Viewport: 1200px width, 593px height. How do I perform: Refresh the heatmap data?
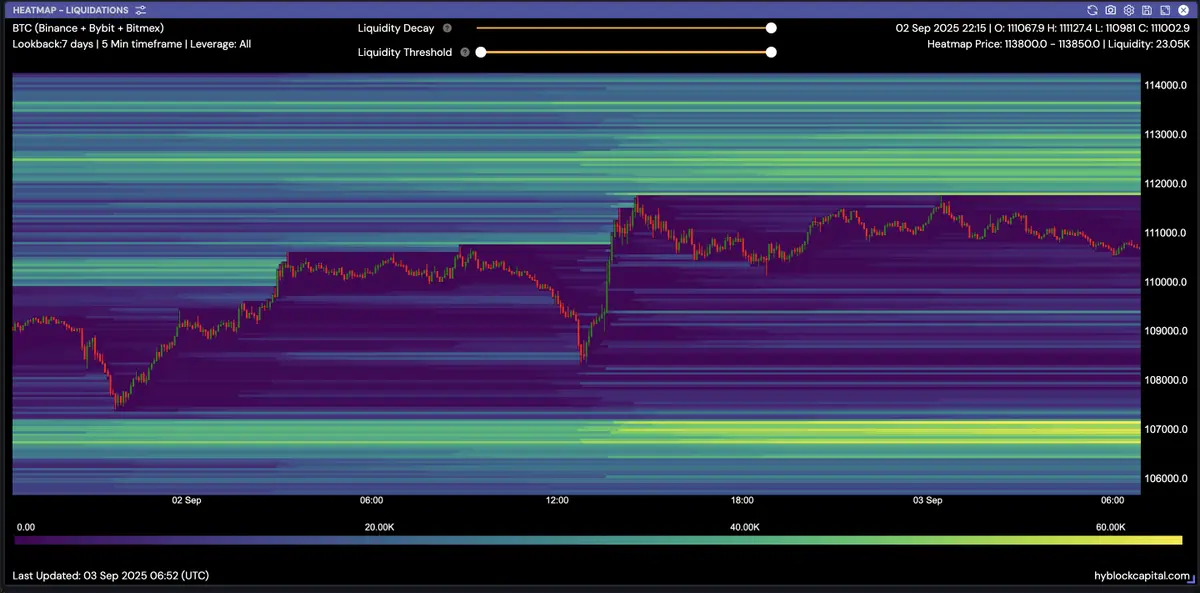point(1092,10)
